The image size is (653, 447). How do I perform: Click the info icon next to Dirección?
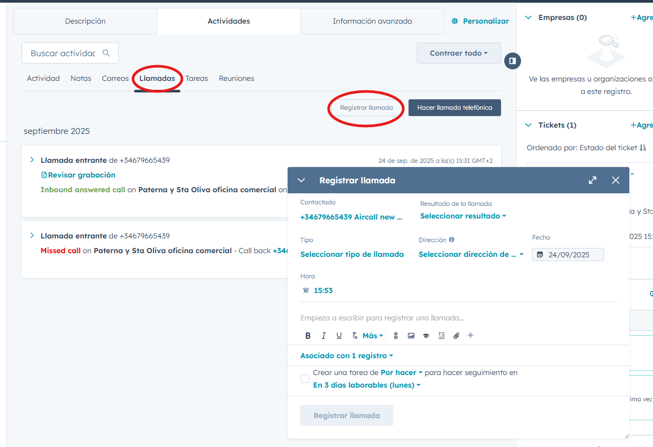click(x=451, y=240)
